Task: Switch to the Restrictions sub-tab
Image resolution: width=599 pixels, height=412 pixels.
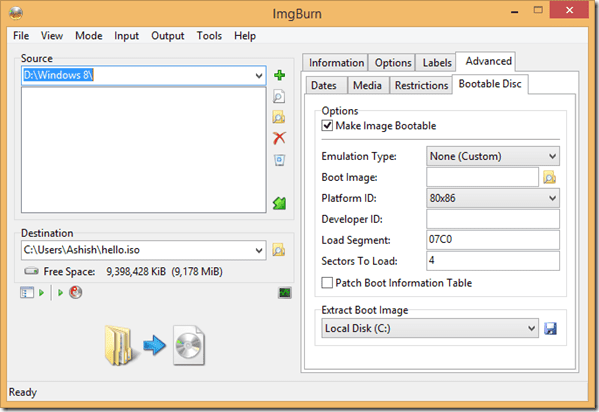Action: [x=421, y=85]
